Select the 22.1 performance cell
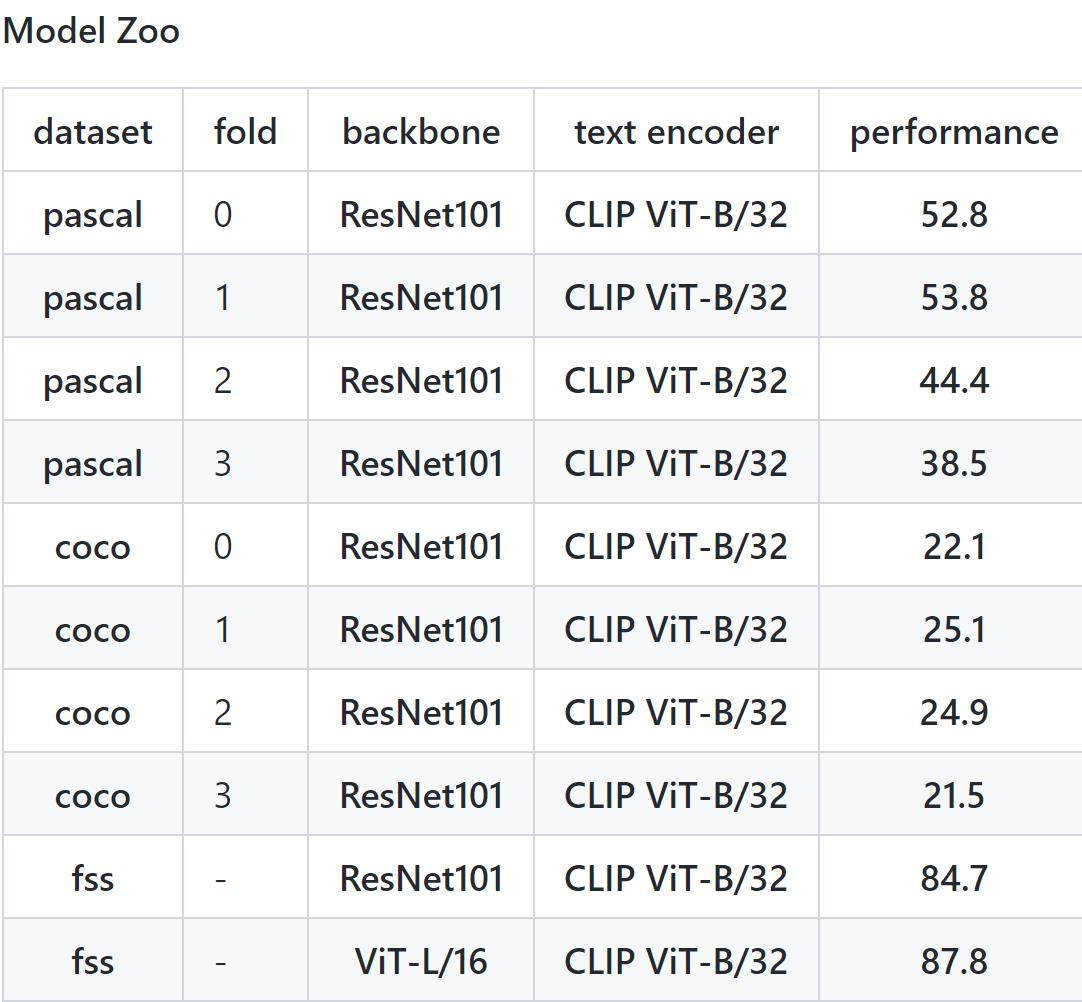The height and width of the screenshot is (1002, 1082). (953, 547)
